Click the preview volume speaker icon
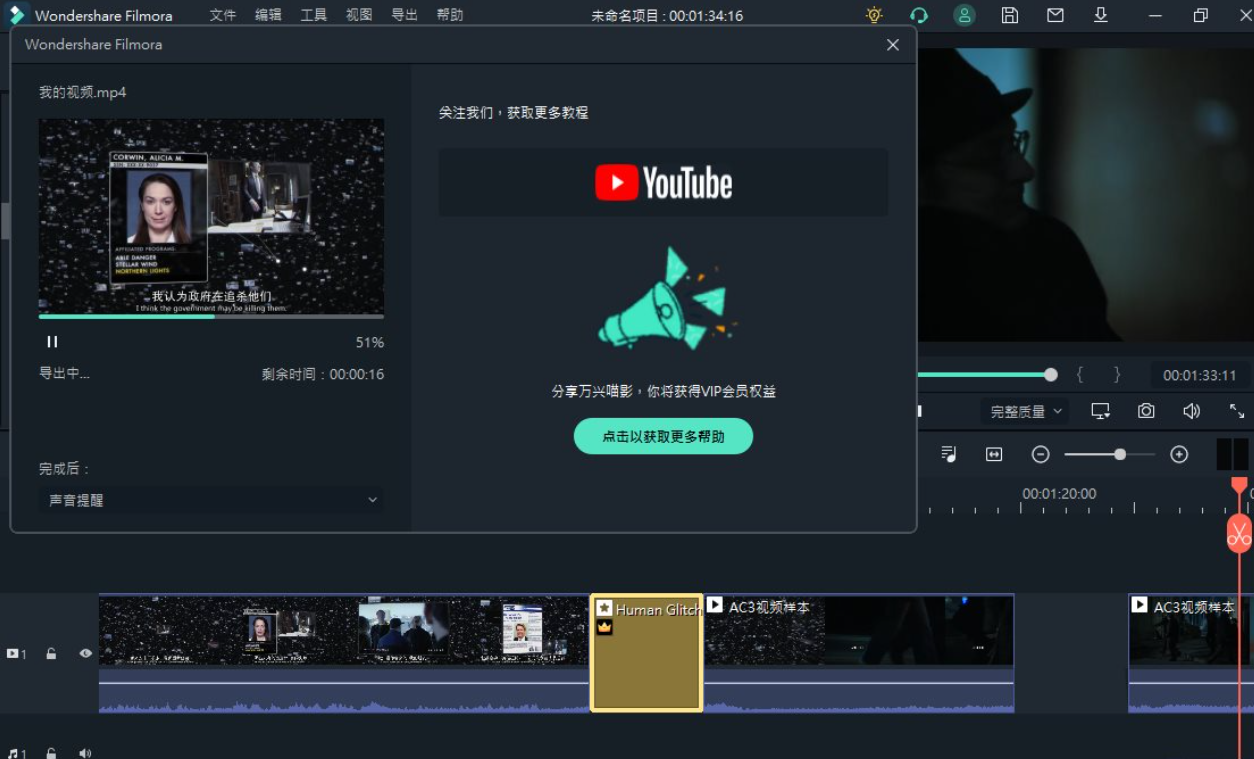The image size is (1254, 759). point(1191,411)
